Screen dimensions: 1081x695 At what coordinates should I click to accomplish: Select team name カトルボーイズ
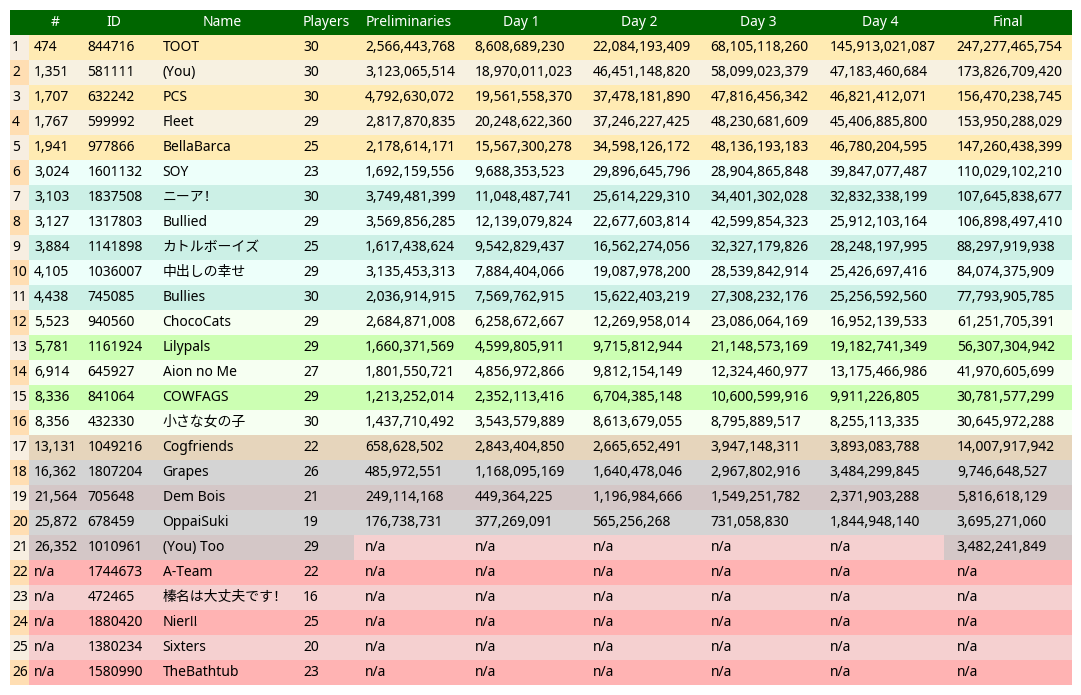(x=211, y=246)
